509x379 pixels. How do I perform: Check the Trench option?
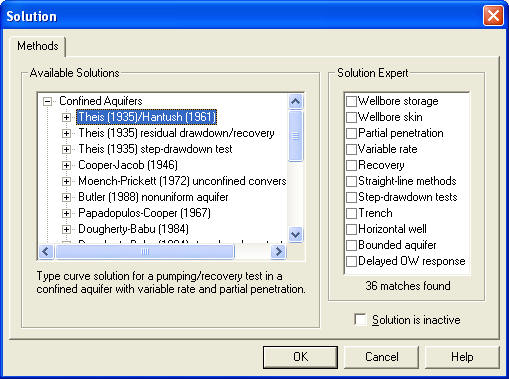coord(351,213)
